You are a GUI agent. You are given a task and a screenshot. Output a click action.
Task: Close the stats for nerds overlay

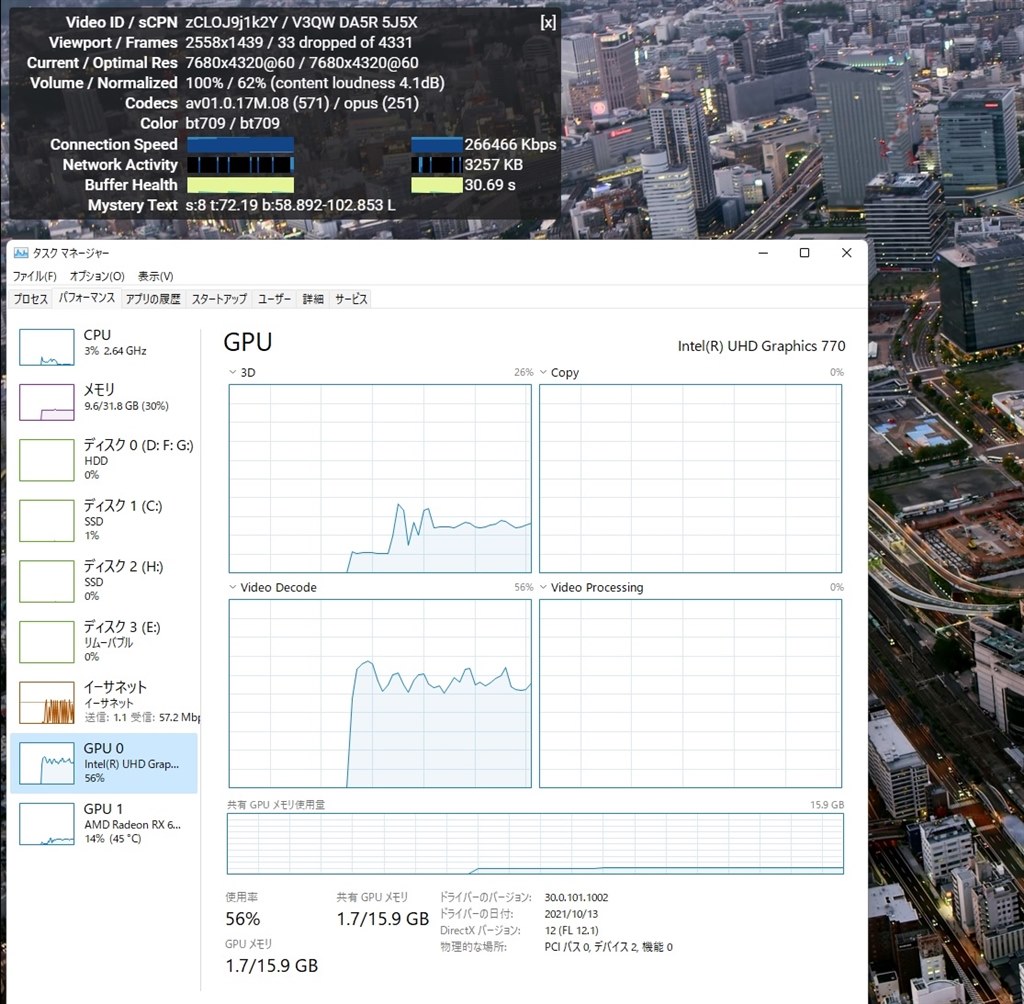(x=547, y=21)
